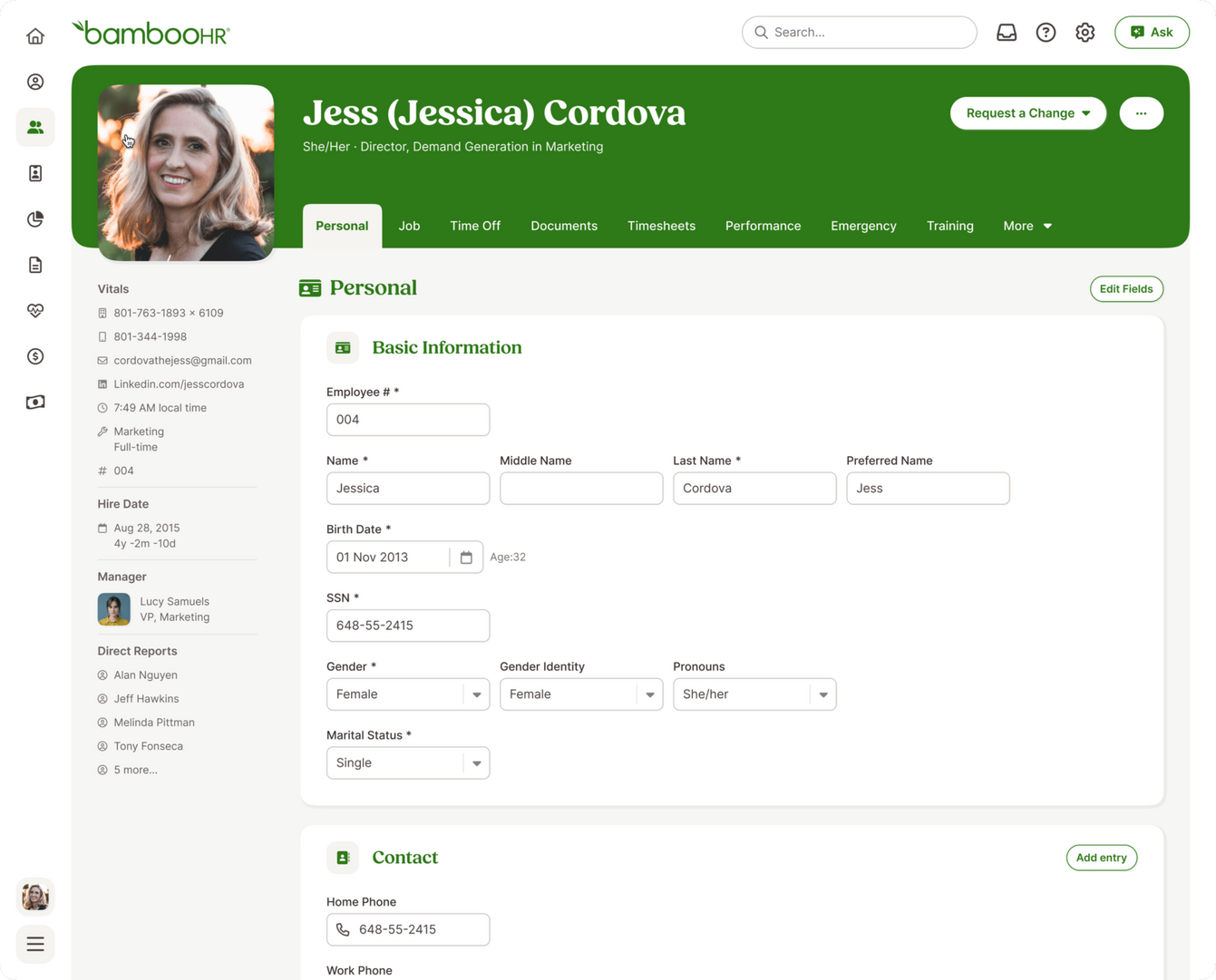Open the Timesheets tab
Image resolution: width=1216 pixels, height=980 pixels.
coord(661,226)
